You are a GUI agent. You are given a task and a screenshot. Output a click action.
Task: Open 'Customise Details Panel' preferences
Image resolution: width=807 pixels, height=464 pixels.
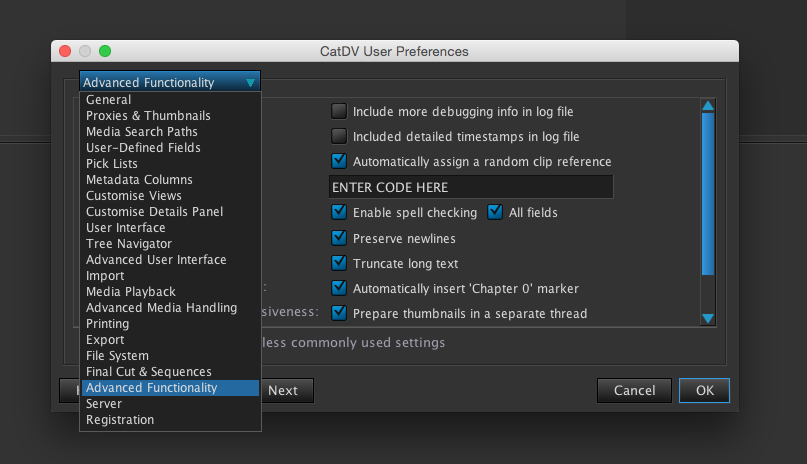click(154, 212)
